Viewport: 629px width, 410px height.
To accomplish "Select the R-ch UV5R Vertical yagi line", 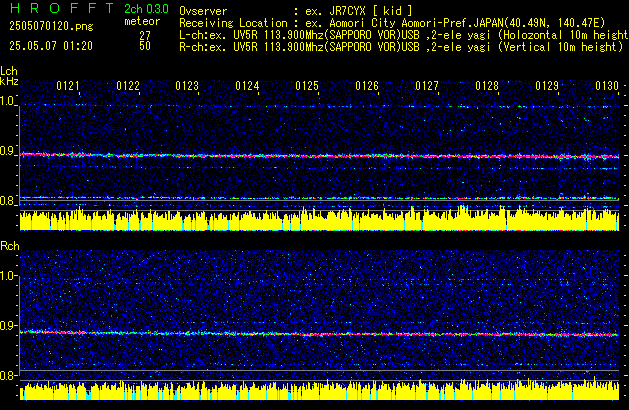I will 401,47.
